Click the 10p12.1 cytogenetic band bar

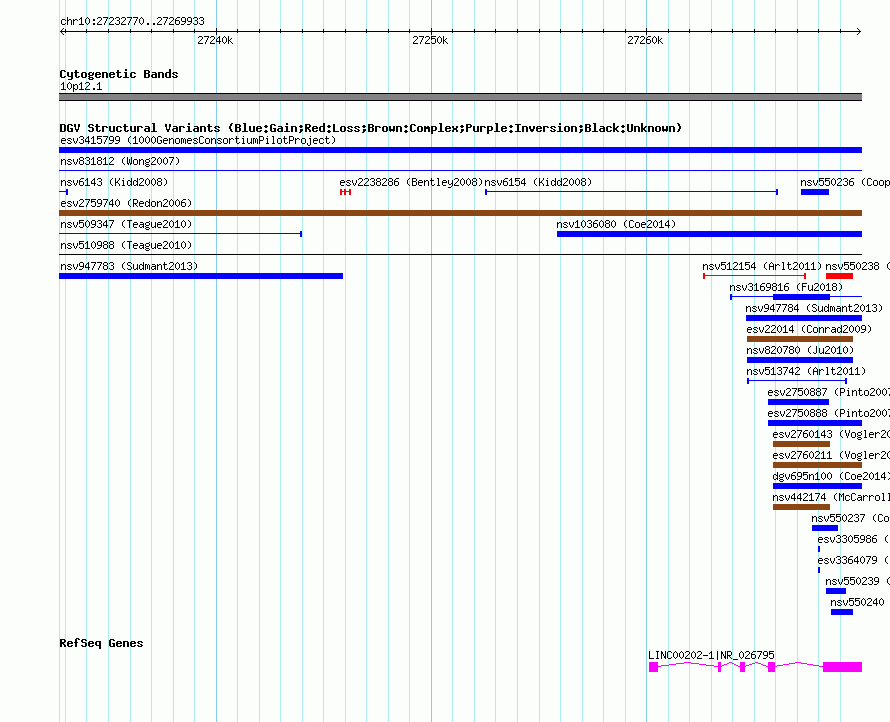pyautogui.click(x=460, y=97)
